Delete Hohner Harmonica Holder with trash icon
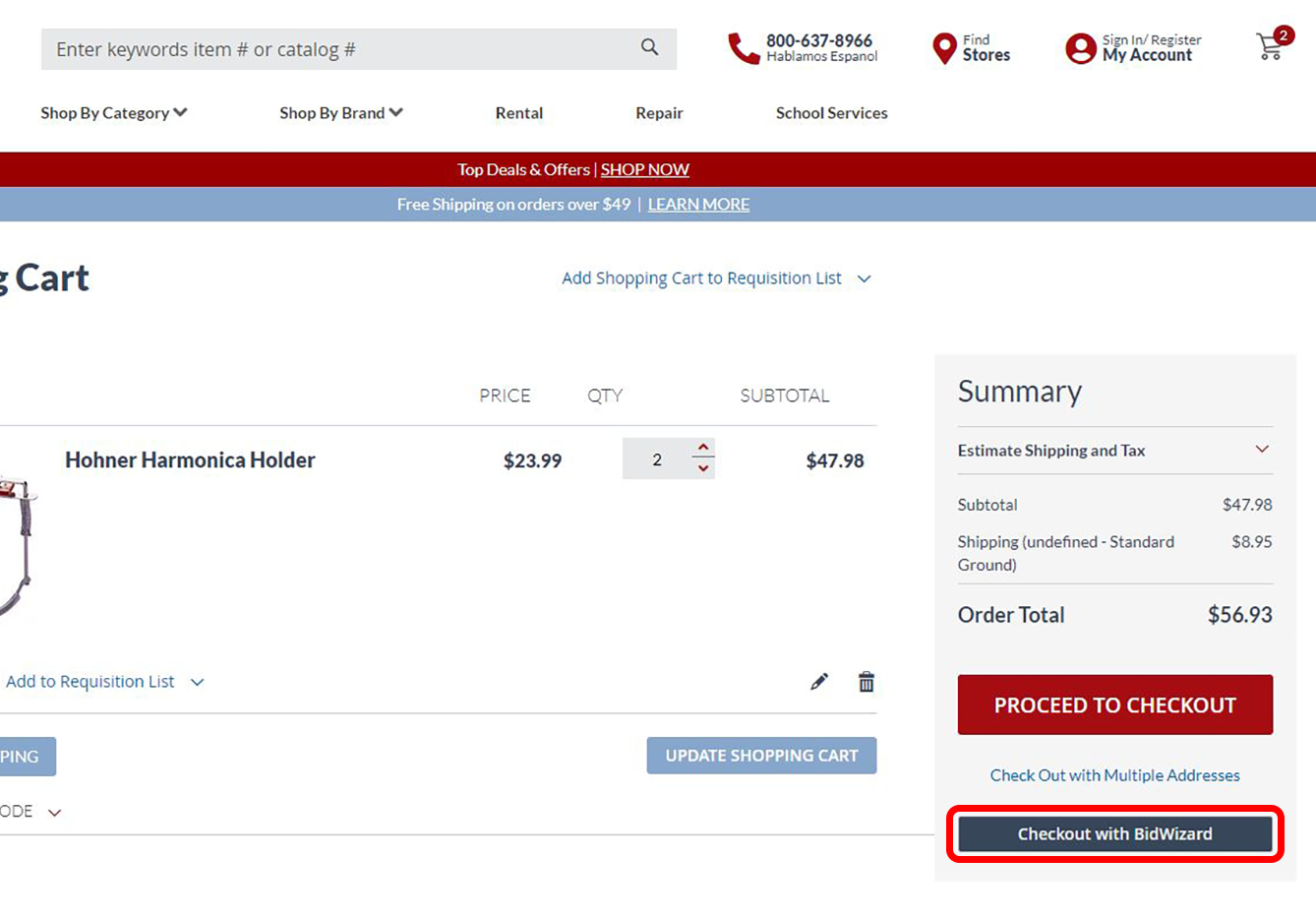 (866, 682)
